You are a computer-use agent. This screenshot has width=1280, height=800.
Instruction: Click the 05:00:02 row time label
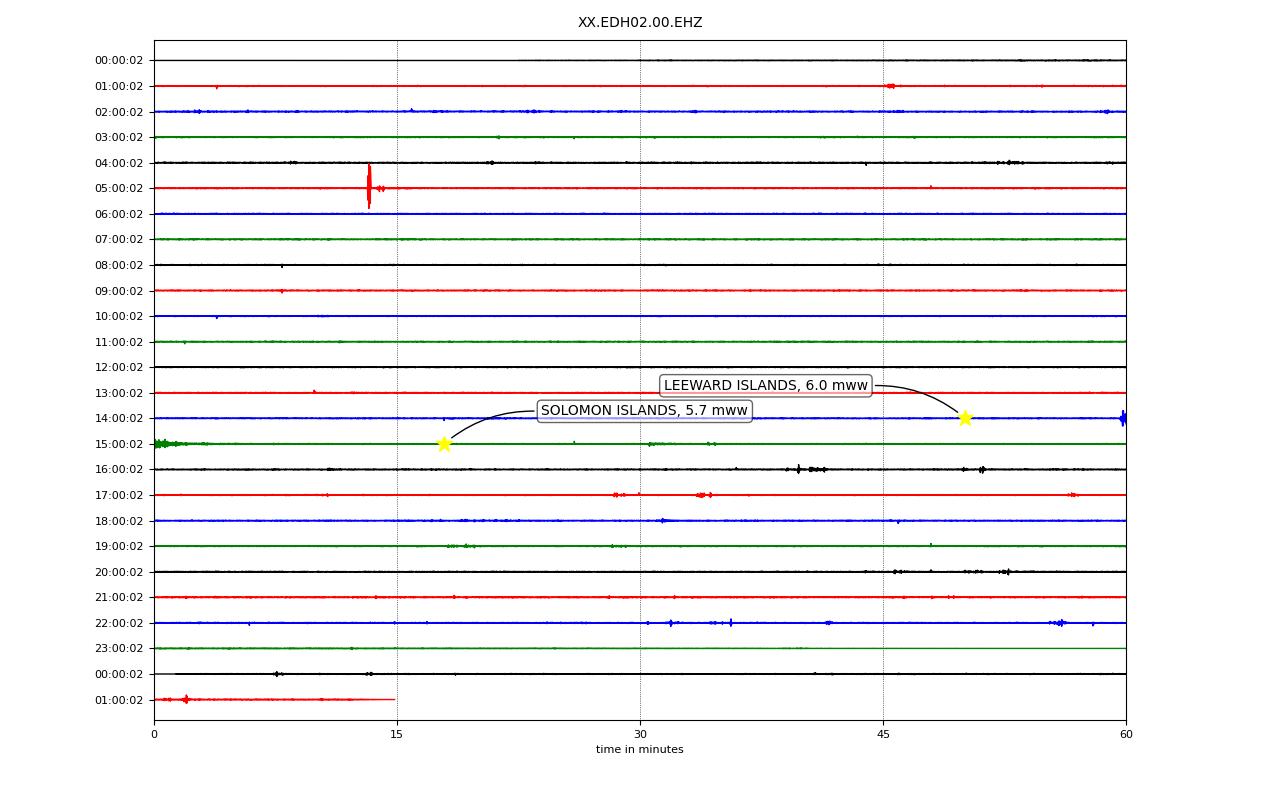click(119, 188)
